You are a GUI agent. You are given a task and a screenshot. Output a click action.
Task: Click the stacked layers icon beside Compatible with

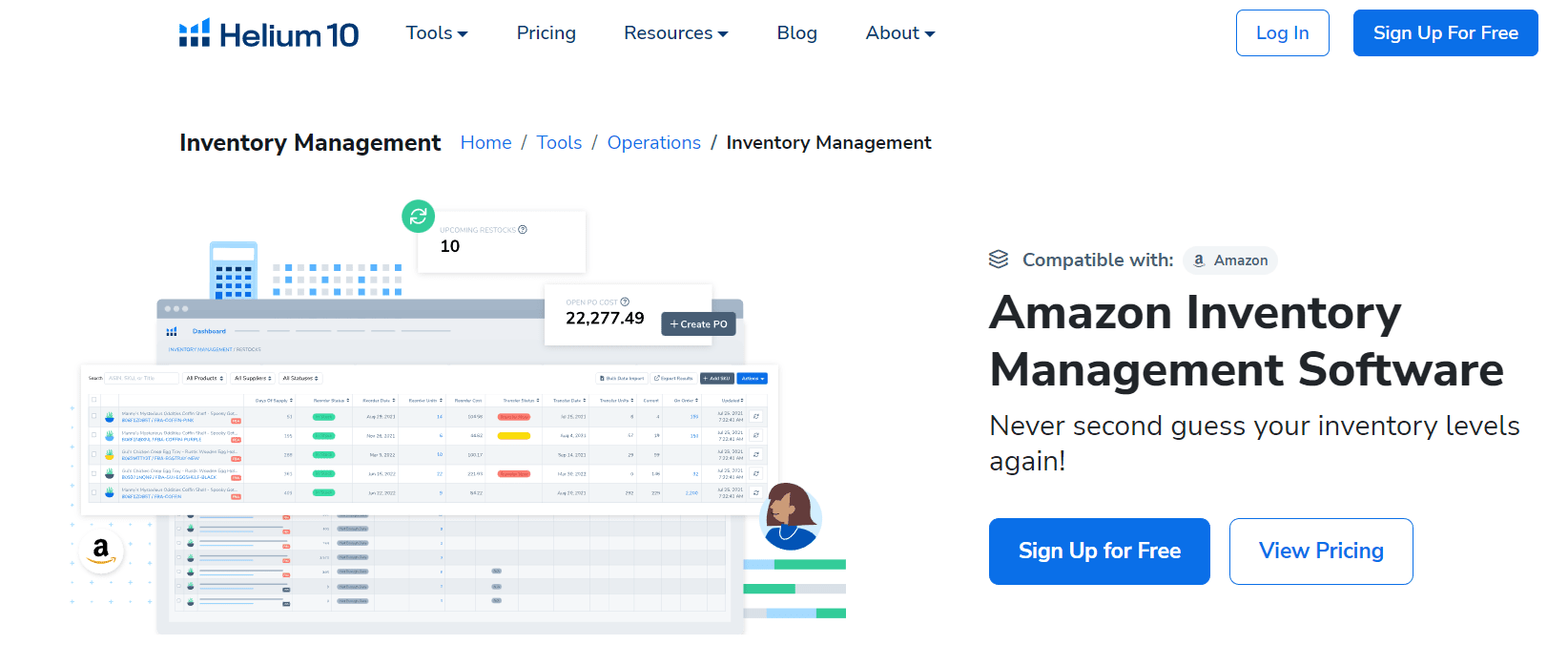coord(999,260)
